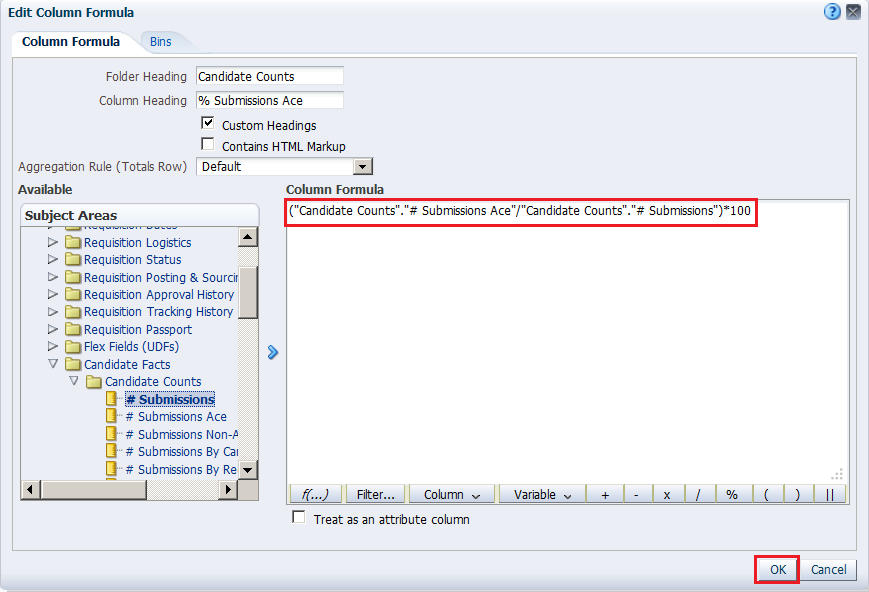The width and height of the screenshot is (869, 592).
Task: Click inside the Column Formula text area
Action: tap(568, 341)
